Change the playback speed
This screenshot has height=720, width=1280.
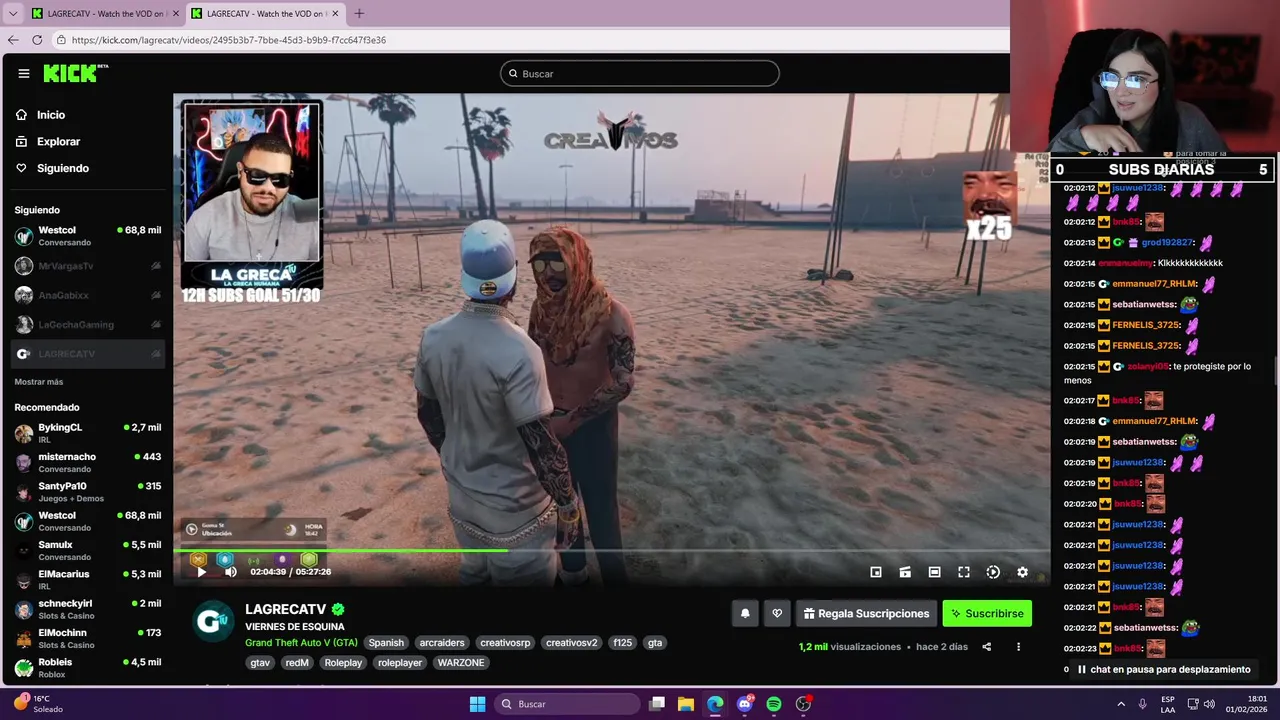[993, 572]
